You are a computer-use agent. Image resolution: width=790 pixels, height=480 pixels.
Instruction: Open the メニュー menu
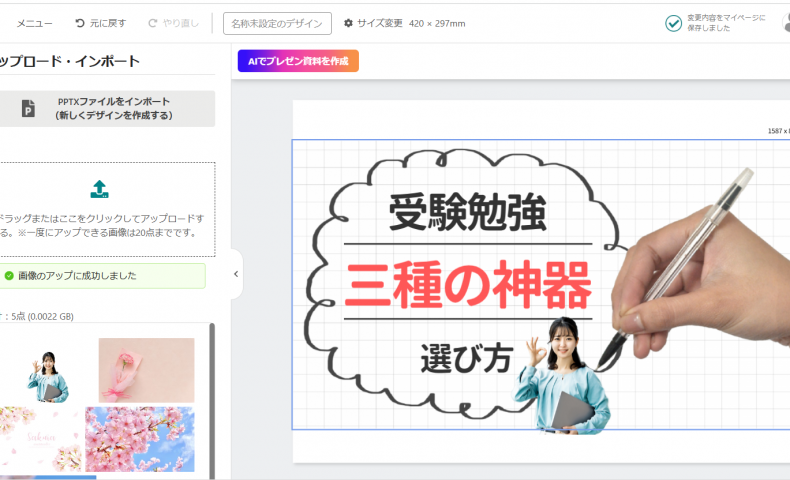[x=34, y=23]
